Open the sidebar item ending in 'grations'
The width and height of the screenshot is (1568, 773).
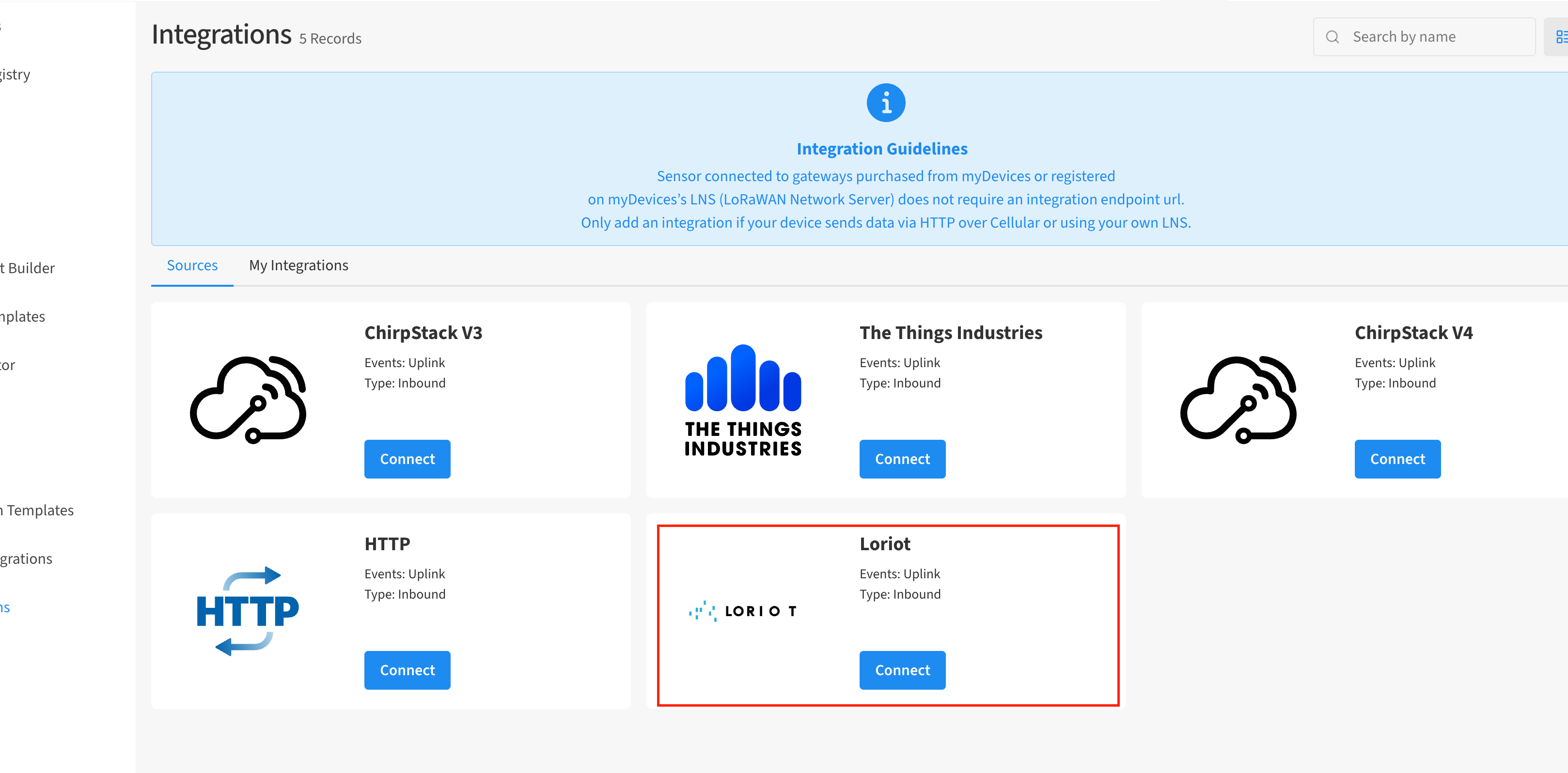coord(26,559)
